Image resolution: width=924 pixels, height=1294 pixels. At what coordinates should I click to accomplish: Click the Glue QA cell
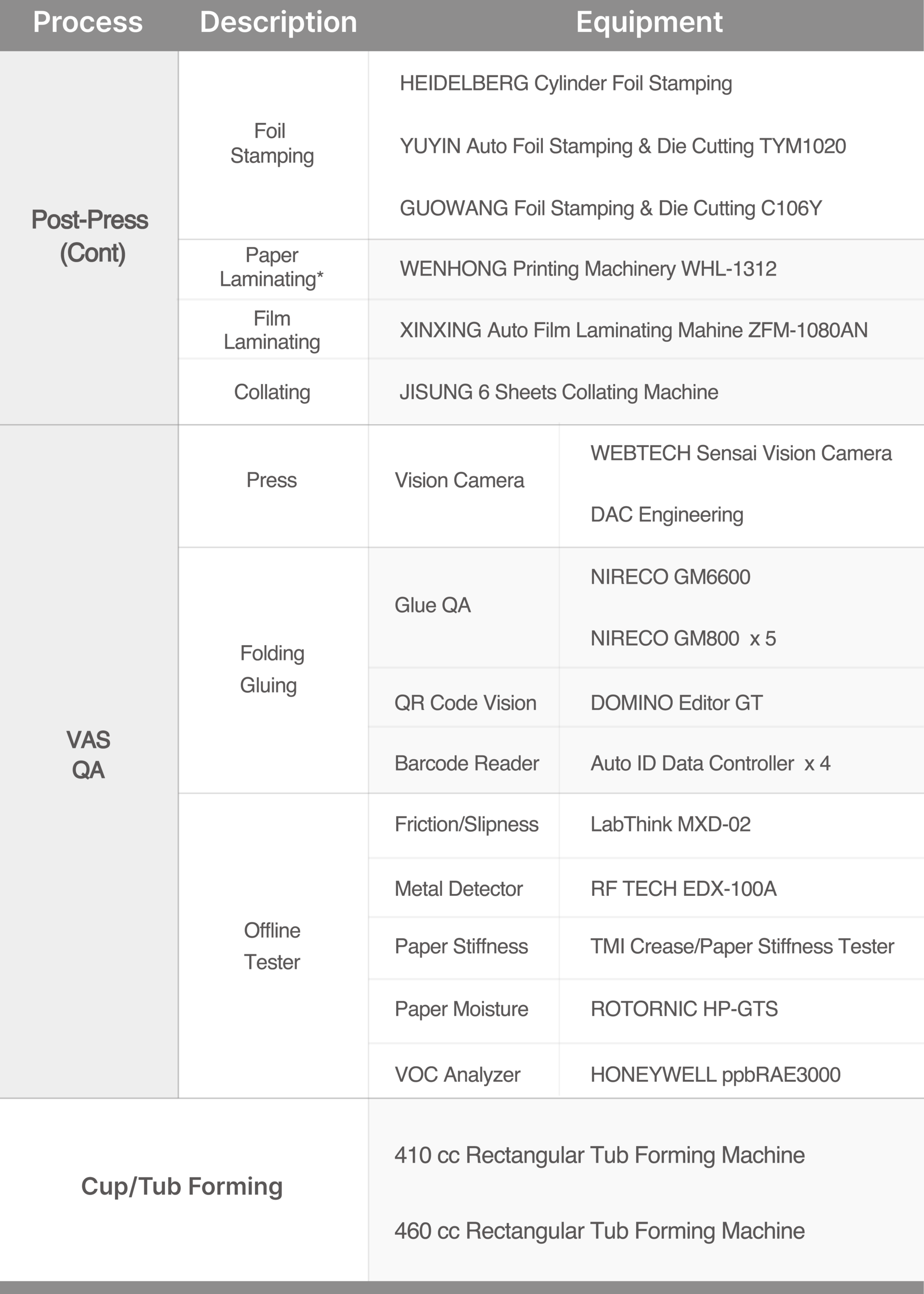(x=433, y=606)
